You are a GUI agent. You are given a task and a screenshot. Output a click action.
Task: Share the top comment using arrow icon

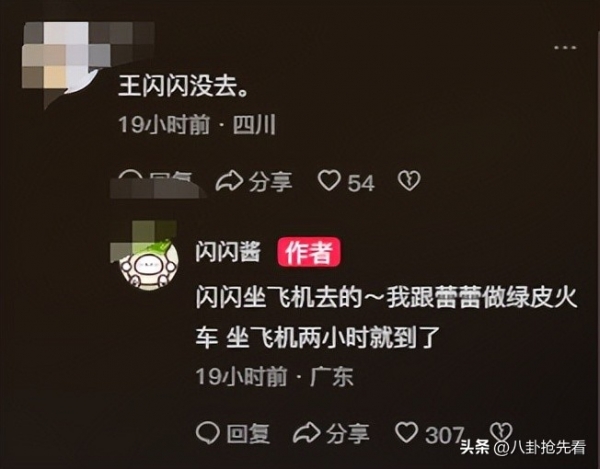click(229, 181)
